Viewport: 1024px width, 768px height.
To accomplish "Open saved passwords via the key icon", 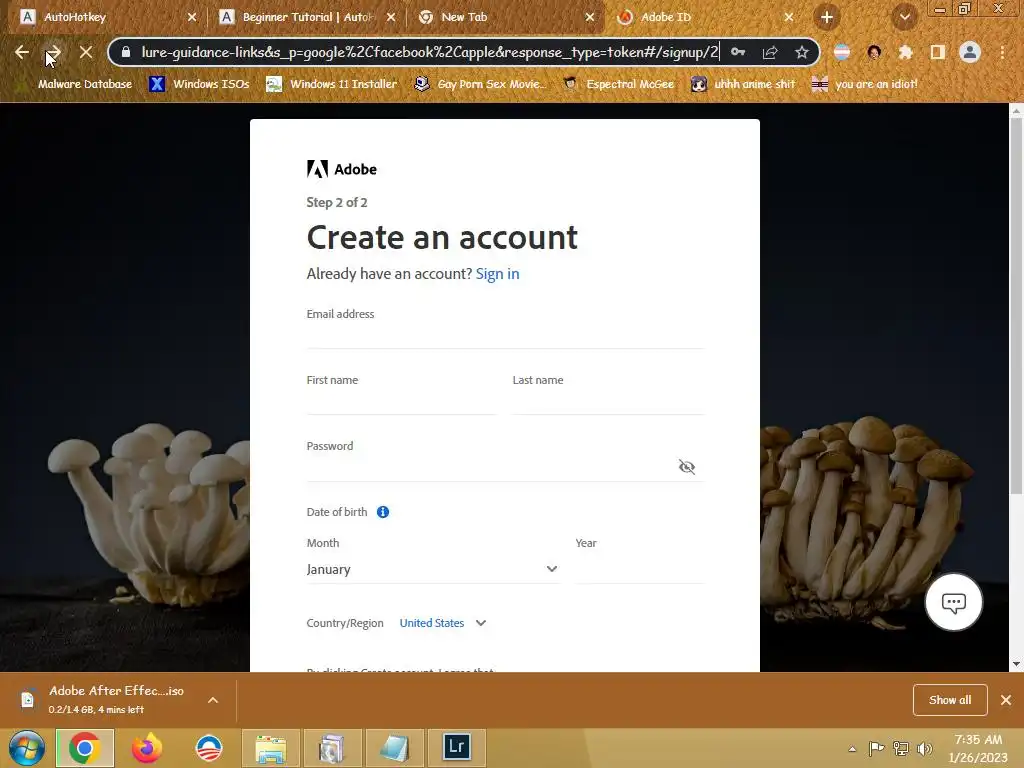I will [738, 52].
